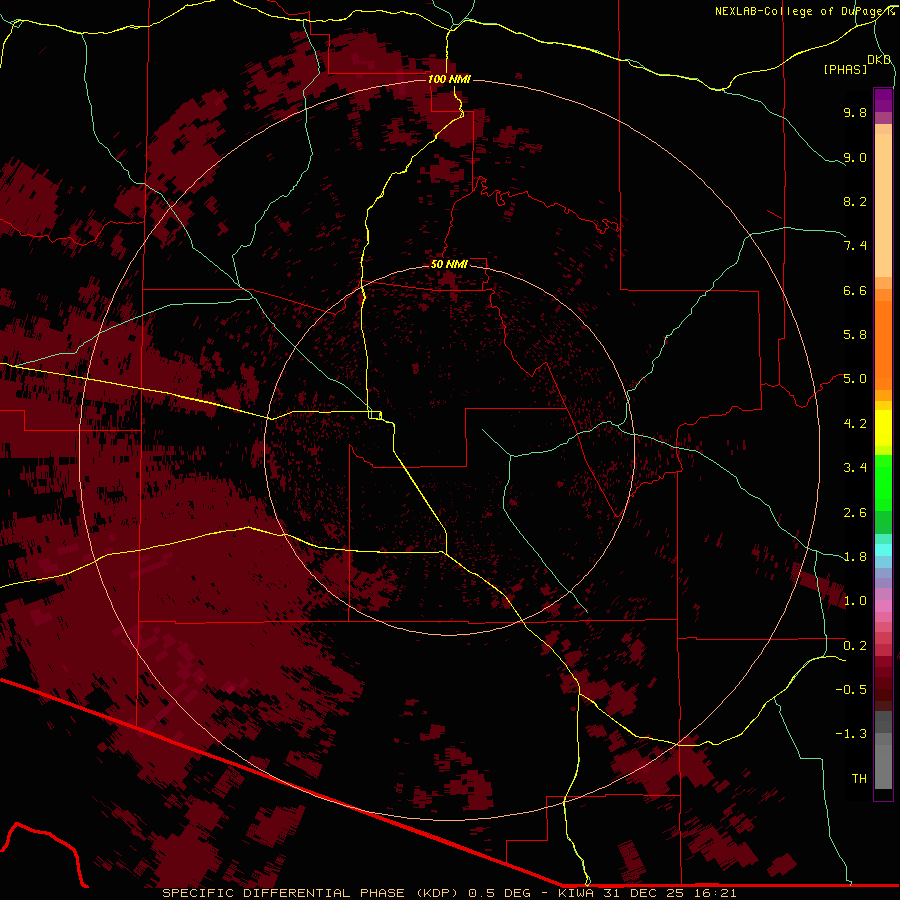
Task: Pick the gray colorbar segment near TH
Action: [x=883, y=769]
